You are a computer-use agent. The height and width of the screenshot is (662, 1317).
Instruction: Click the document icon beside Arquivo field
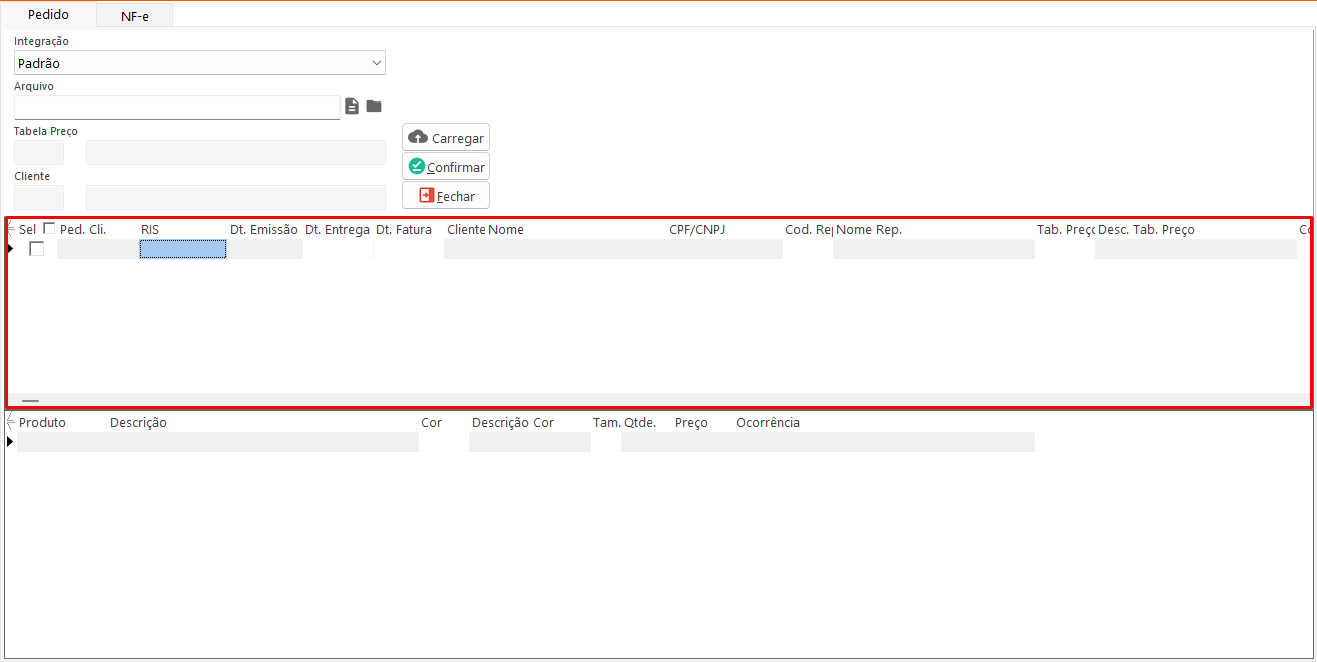pyautogui.click(x=352, y=106)
